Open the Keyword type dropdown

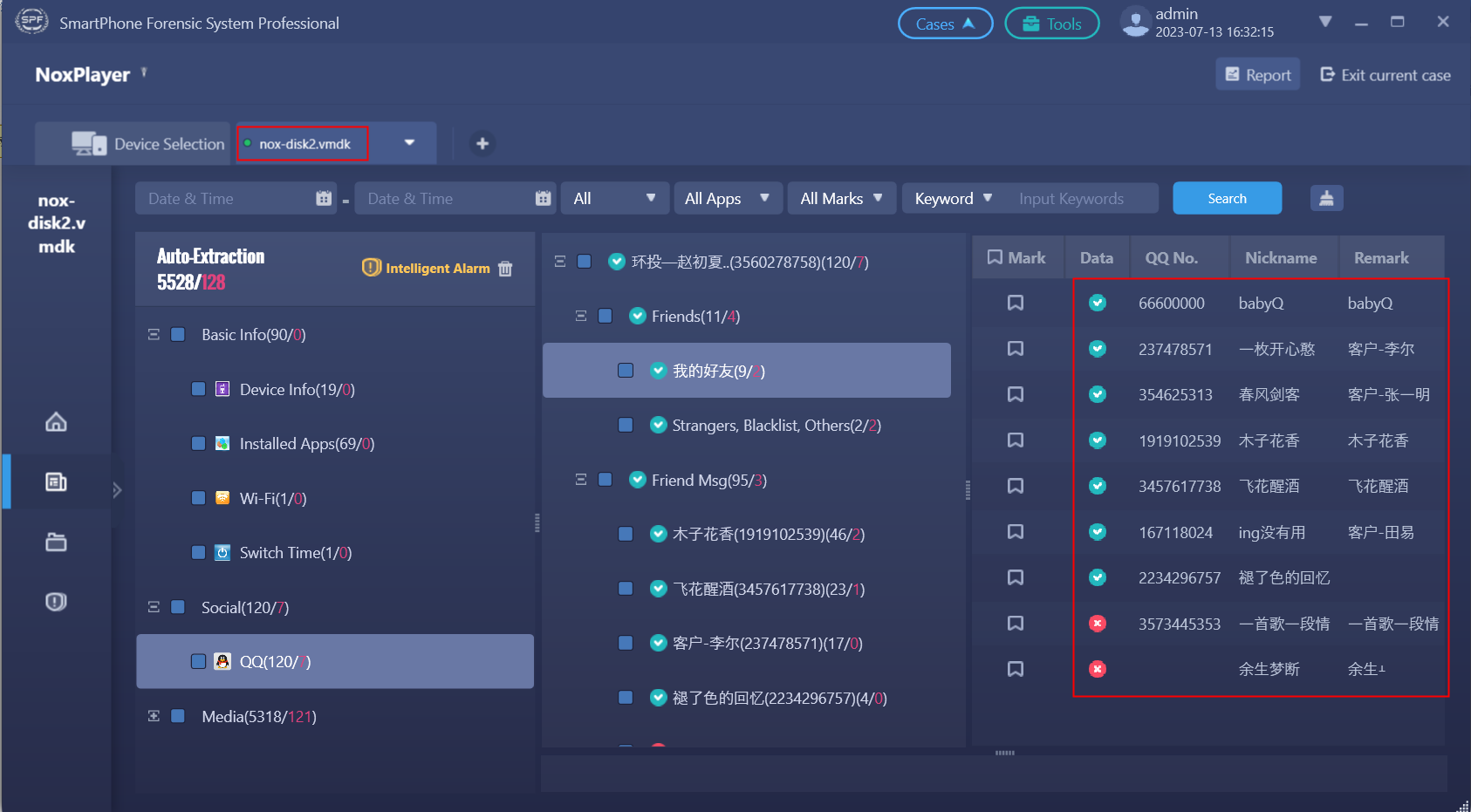pyautogui.click(x=953, y=198)
